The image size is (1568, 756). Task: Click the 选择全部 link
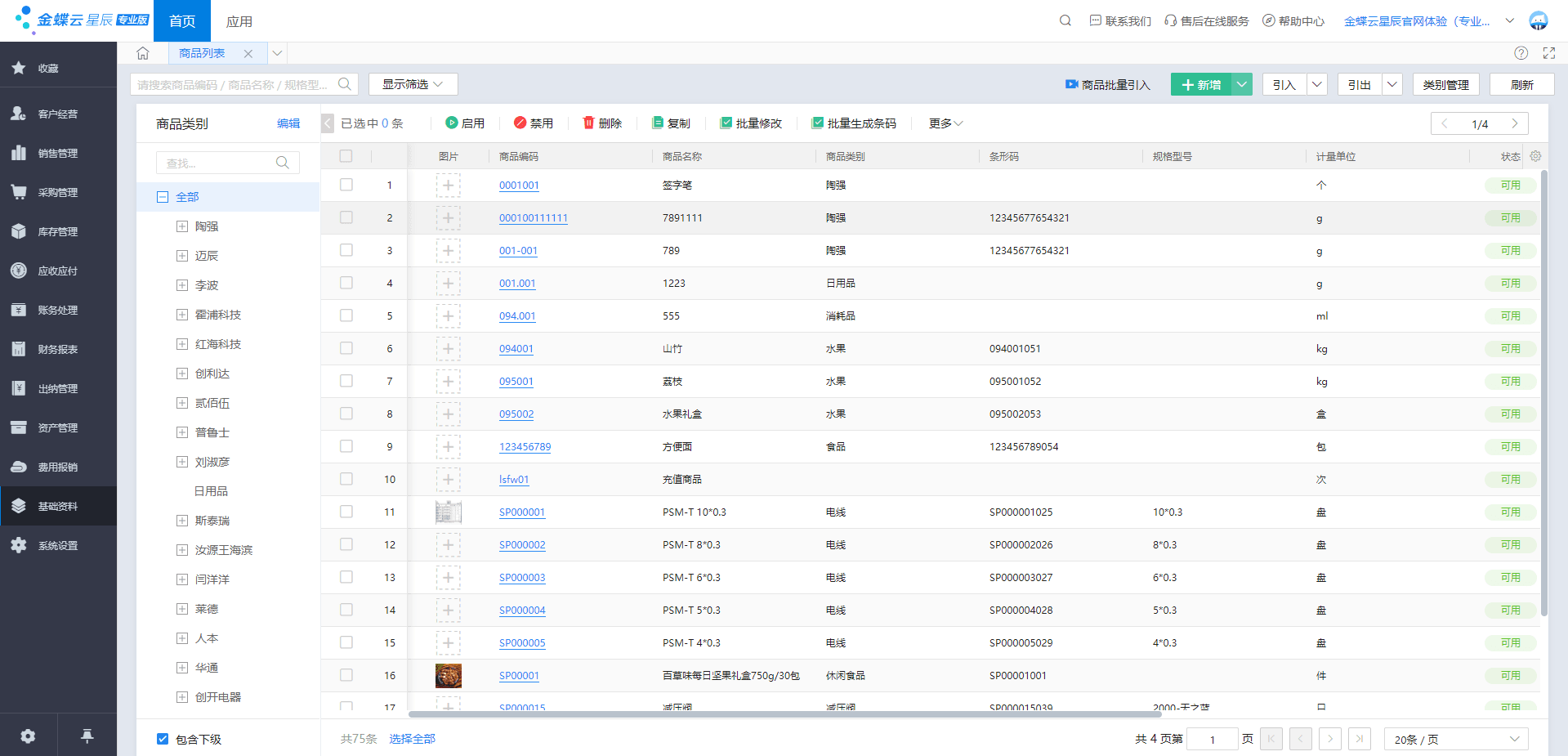pyautogui.click(x=413, y=739)
